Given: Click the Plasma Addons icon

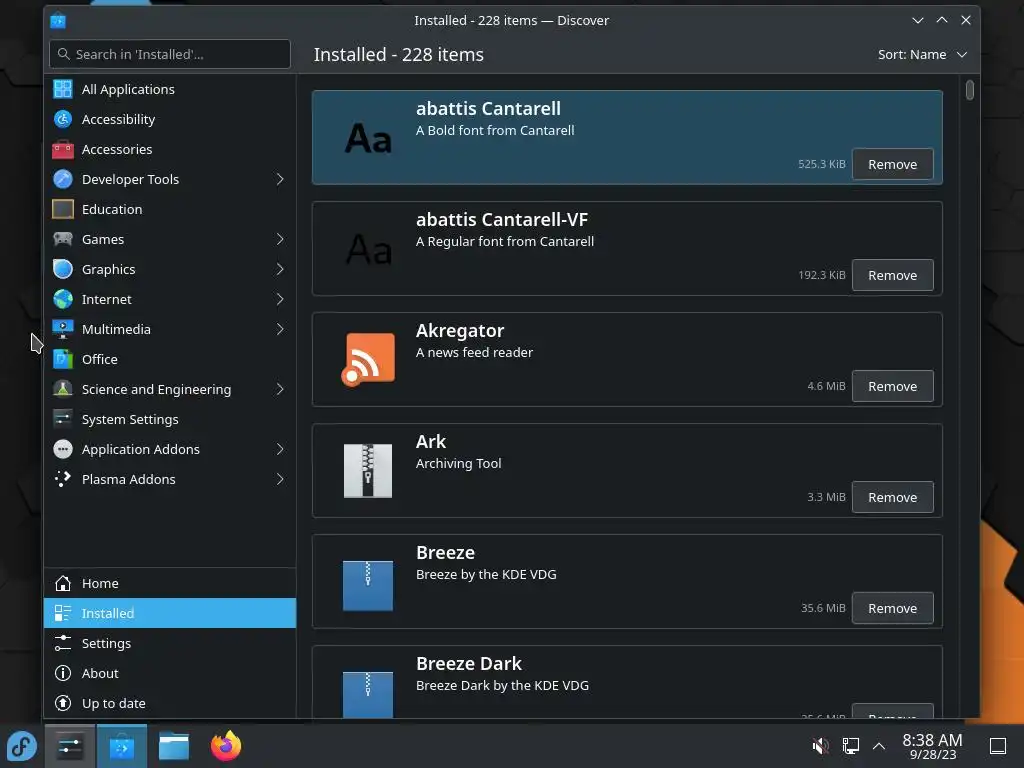Looking at the screenshot, I should (63, 479).
